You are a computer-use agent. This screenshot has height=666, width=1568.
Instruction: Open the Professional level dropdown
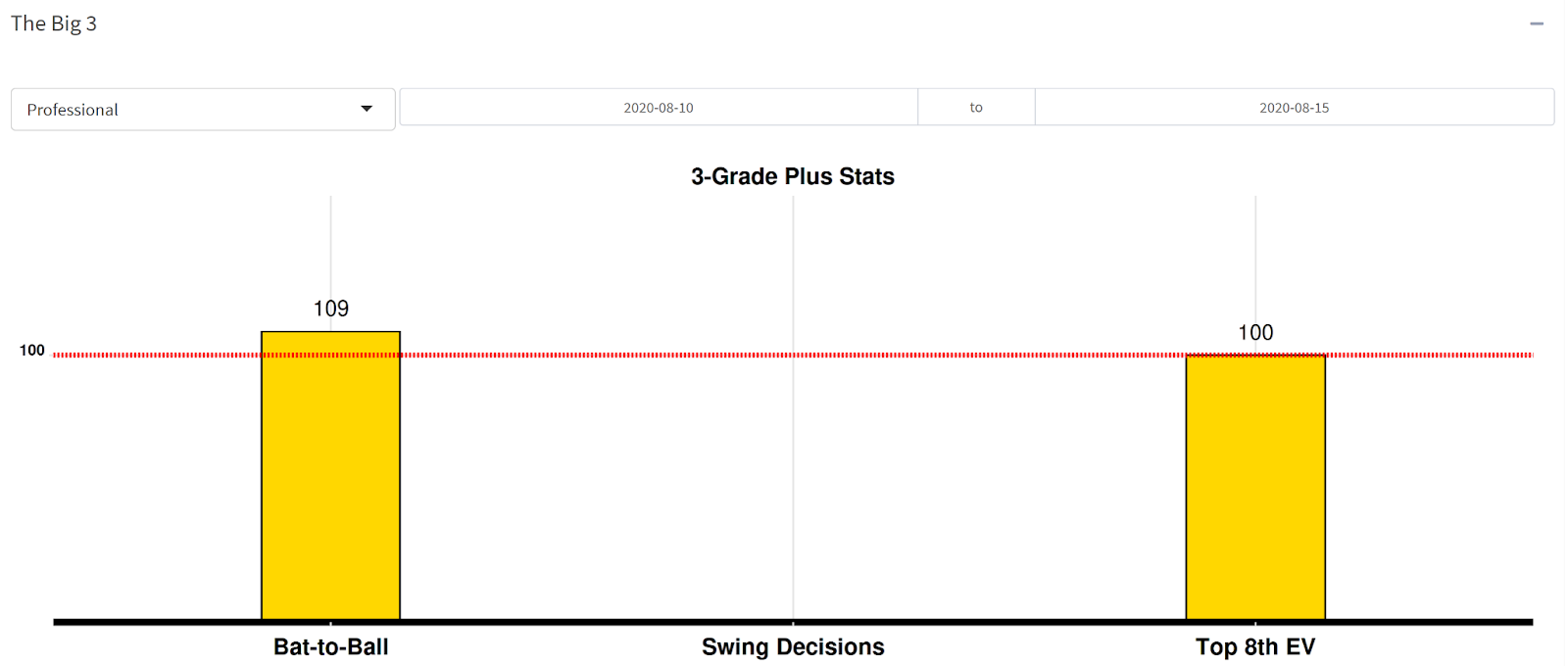[203, 110]
